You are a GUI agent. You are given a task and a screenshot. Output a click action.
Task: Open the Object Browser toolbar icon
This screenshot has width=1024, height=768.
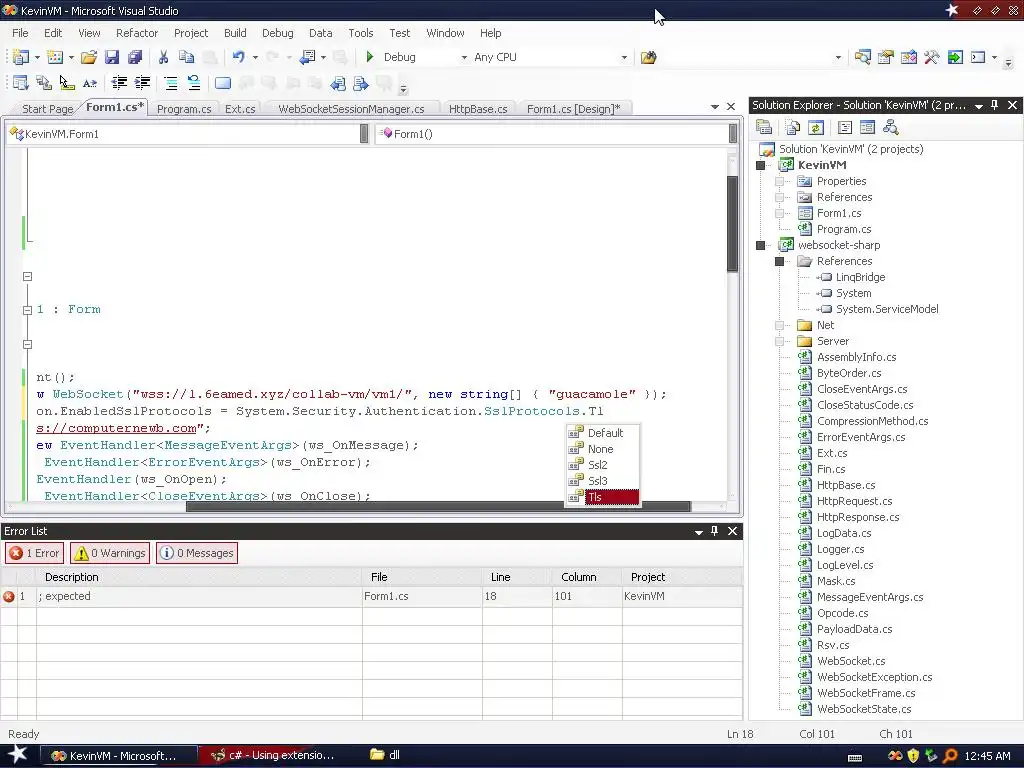pos(908,57)
